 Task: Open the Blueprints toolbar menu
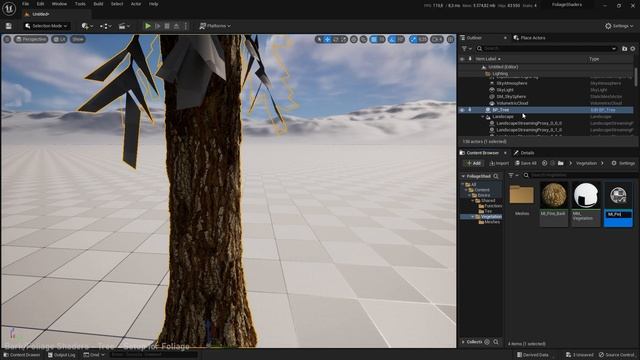(x=106, y=26)
